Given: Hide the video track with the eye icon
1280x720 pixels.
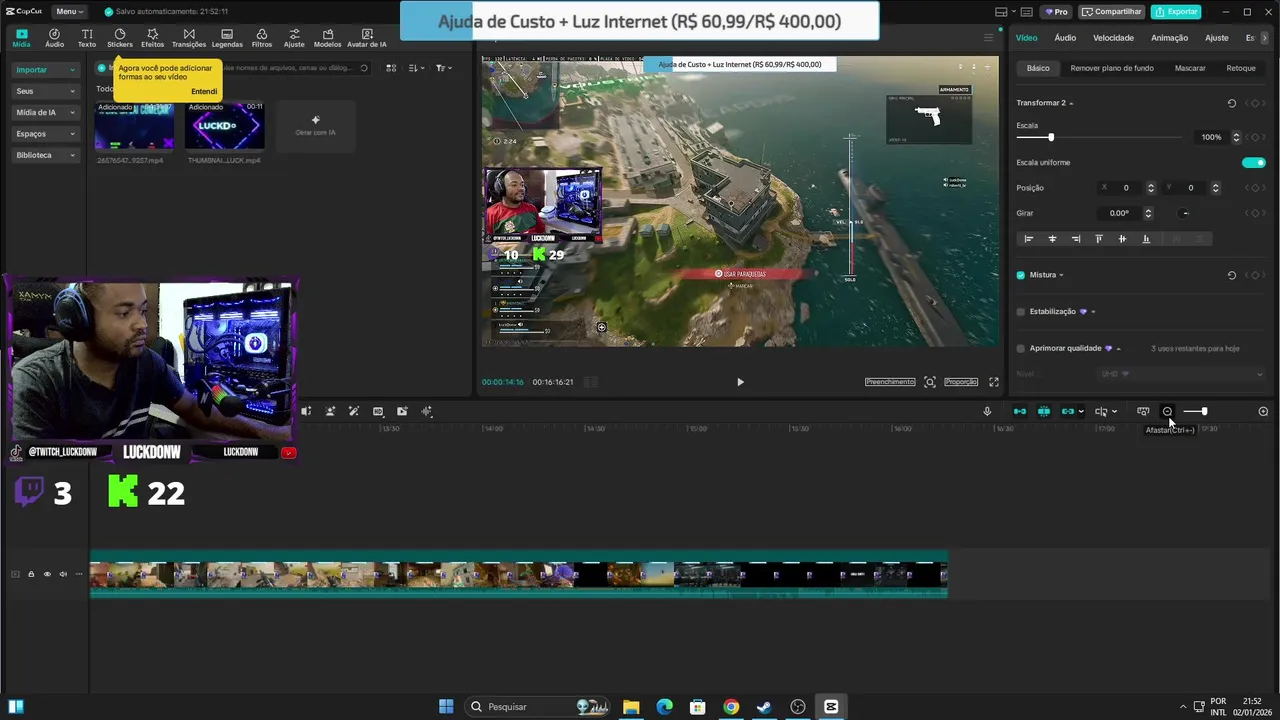Looking at the screenshot, I should 47,574.
